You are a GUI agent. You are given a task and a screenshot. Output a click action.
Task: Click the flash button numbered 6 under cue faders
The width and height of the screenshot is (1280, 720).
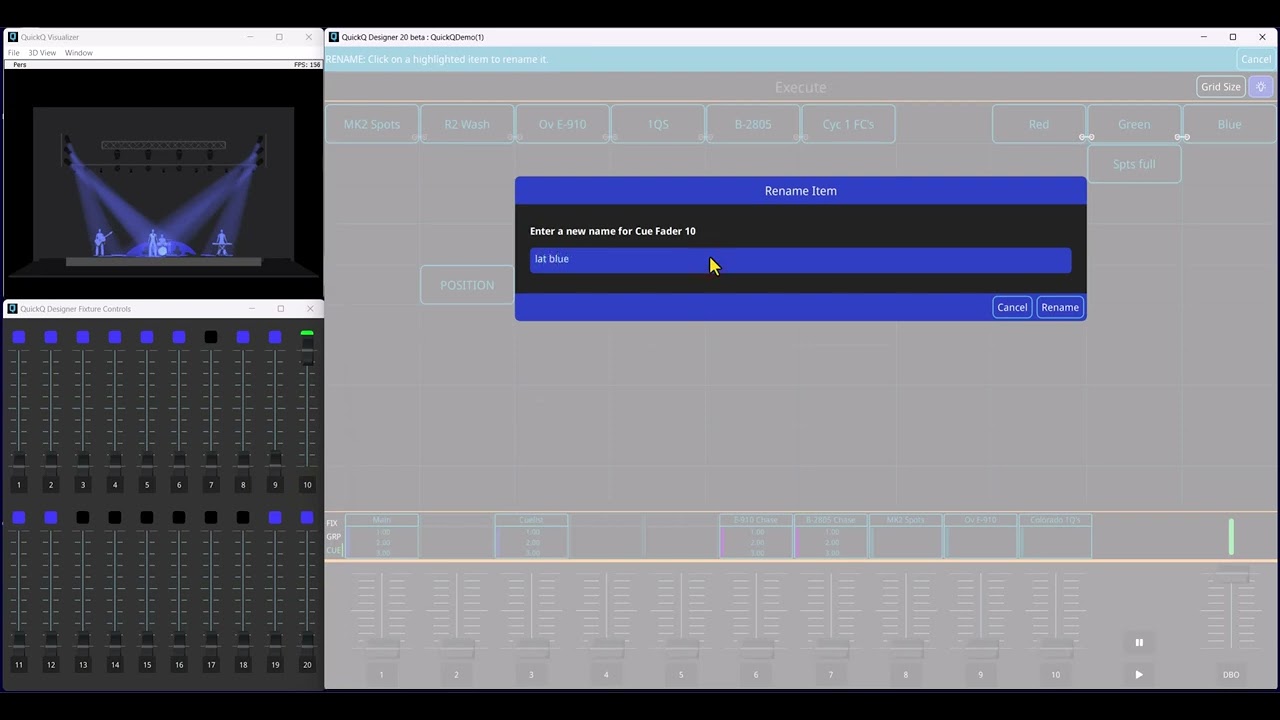pyautogui.click(x=756, y=675)
